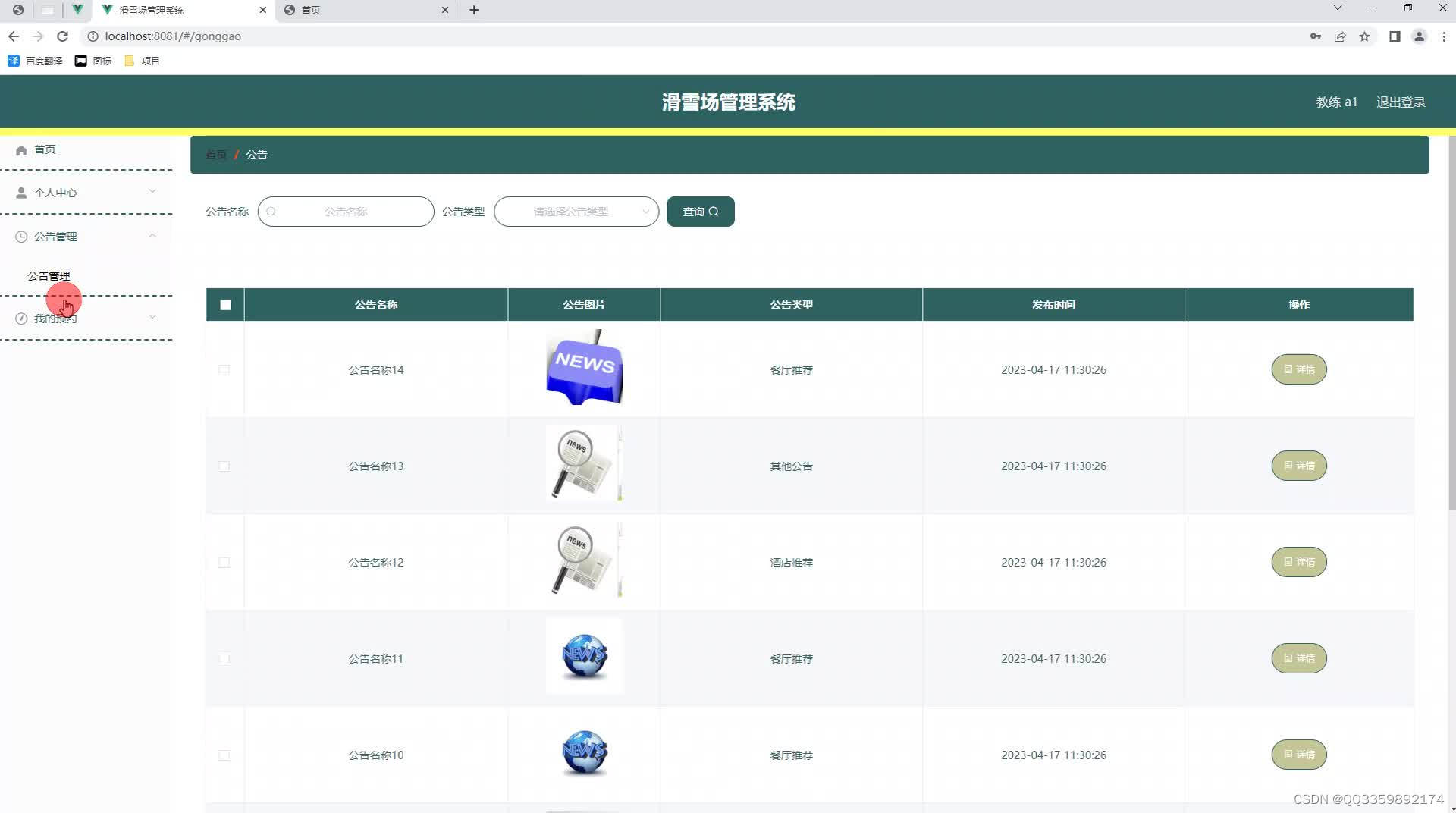Viewport: 1456px width, 813px height.
Task: Open 详情 for 公告名称13
Action: click(x=1299, y=466)
